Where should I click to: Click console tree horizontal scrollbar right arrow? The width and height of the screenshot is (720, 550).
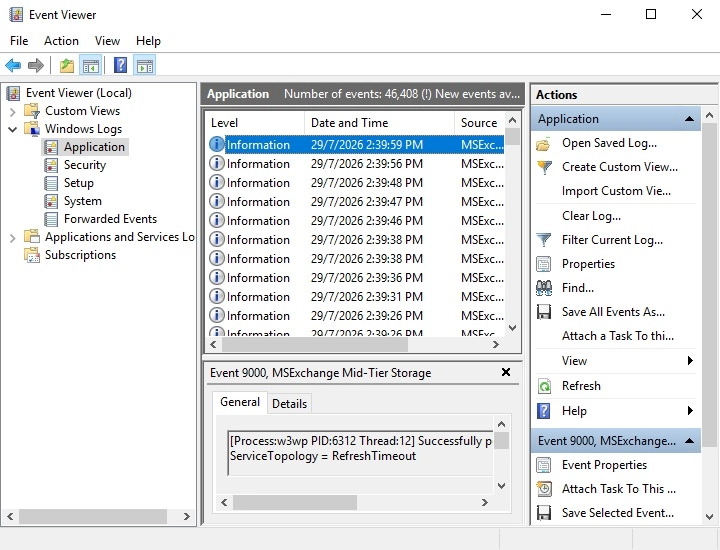click(186, 516)
